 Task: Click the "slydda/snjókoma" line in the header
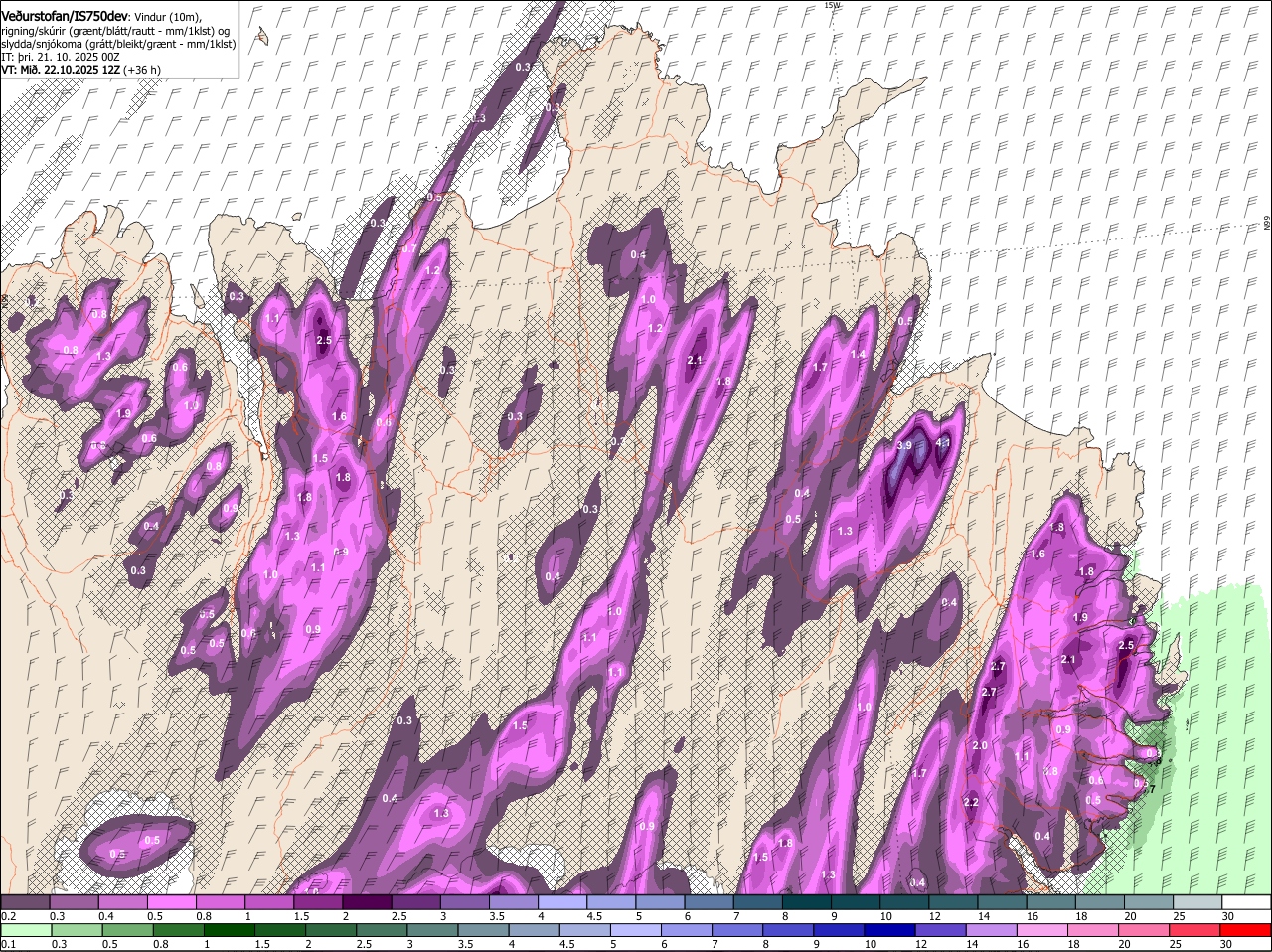118,44
